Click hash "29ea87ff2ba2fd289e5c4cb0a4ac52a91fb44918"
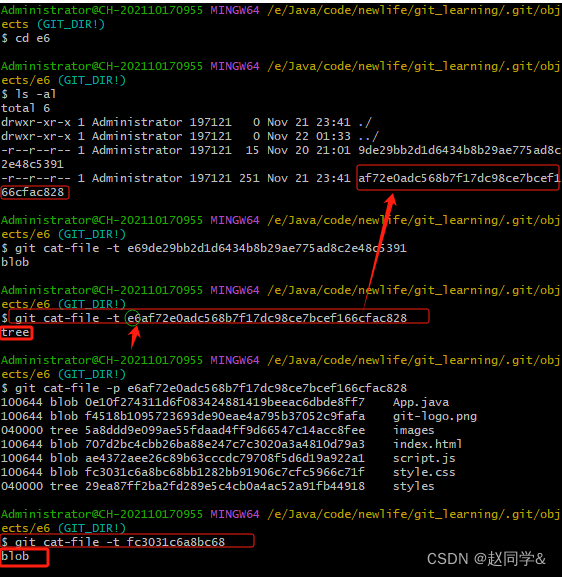 point(225,486)
